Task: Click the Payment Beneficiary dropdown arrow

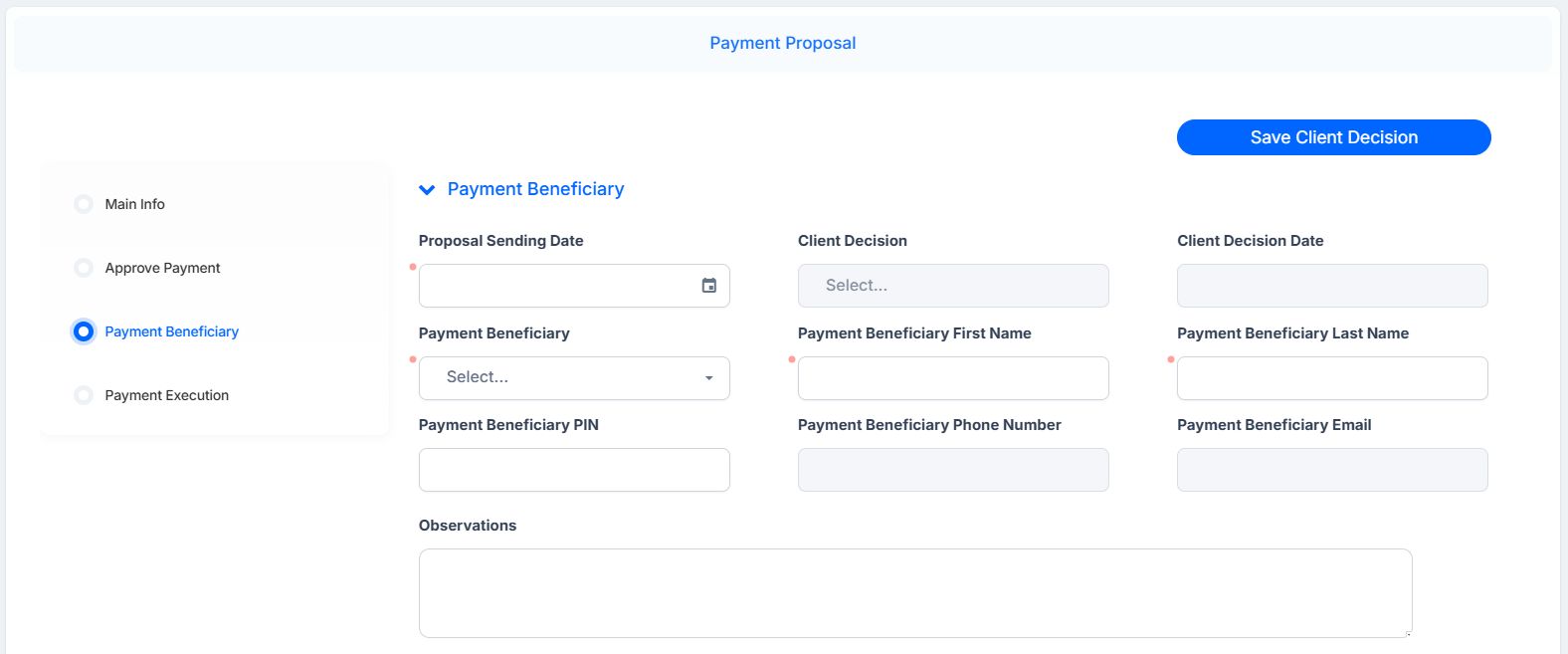Action: point(709,378)
